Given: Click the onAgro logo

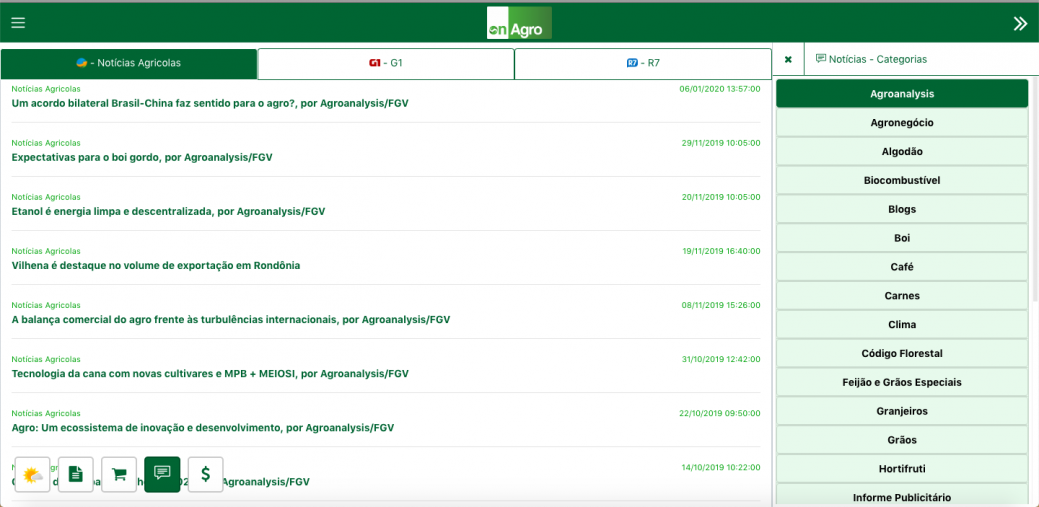Looking at the screenshot, I should pos(519,23).
